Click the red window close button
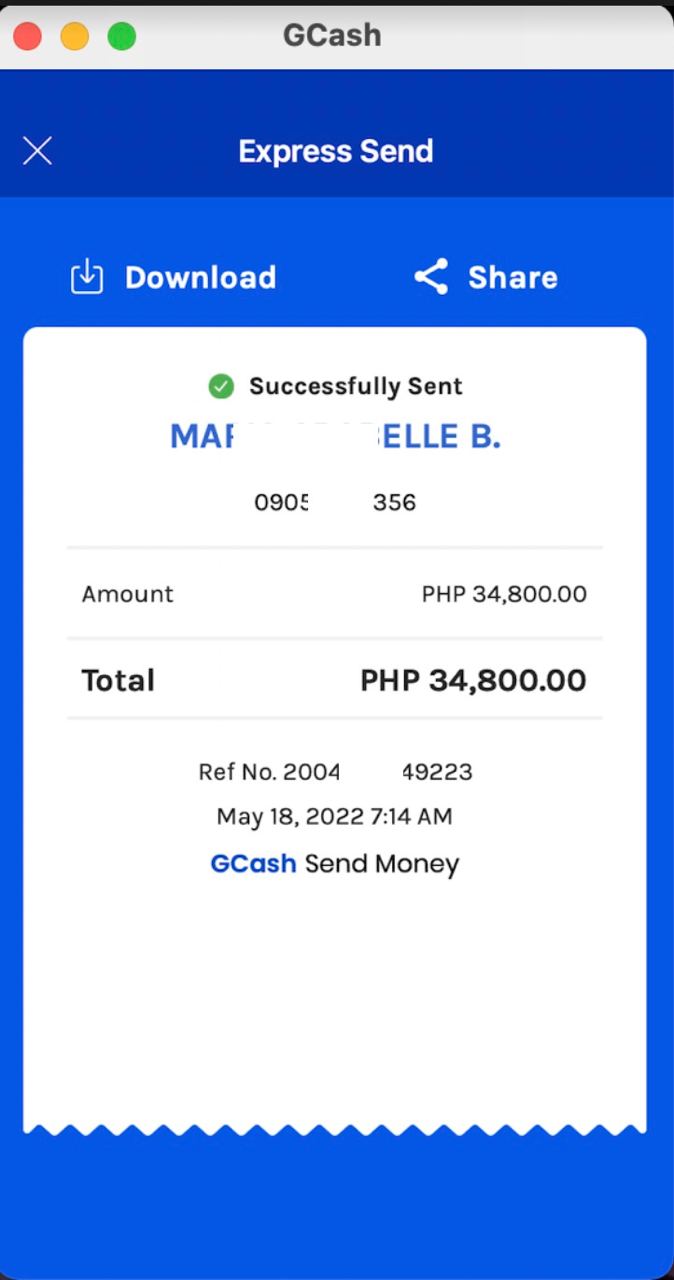The height and width of the screenshot is (1280, 674). pos(27,37)
